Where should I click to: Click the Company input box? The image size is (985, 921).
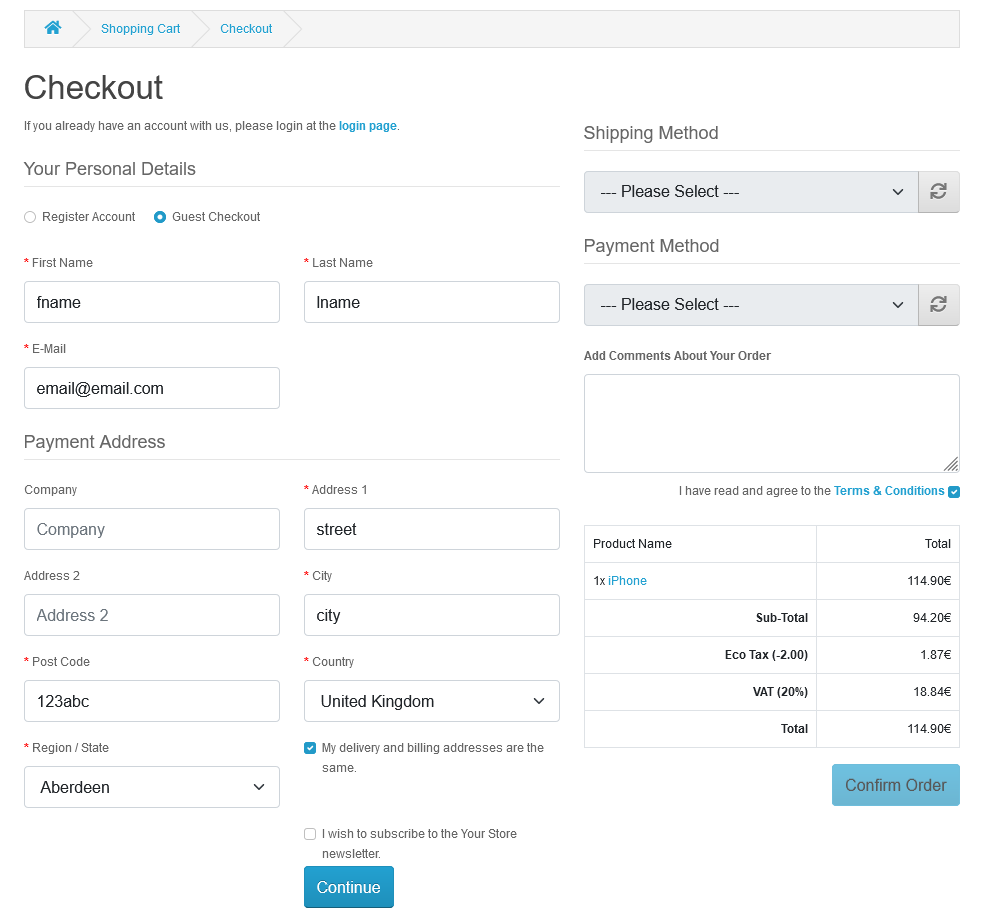click(x=151, y=529)
